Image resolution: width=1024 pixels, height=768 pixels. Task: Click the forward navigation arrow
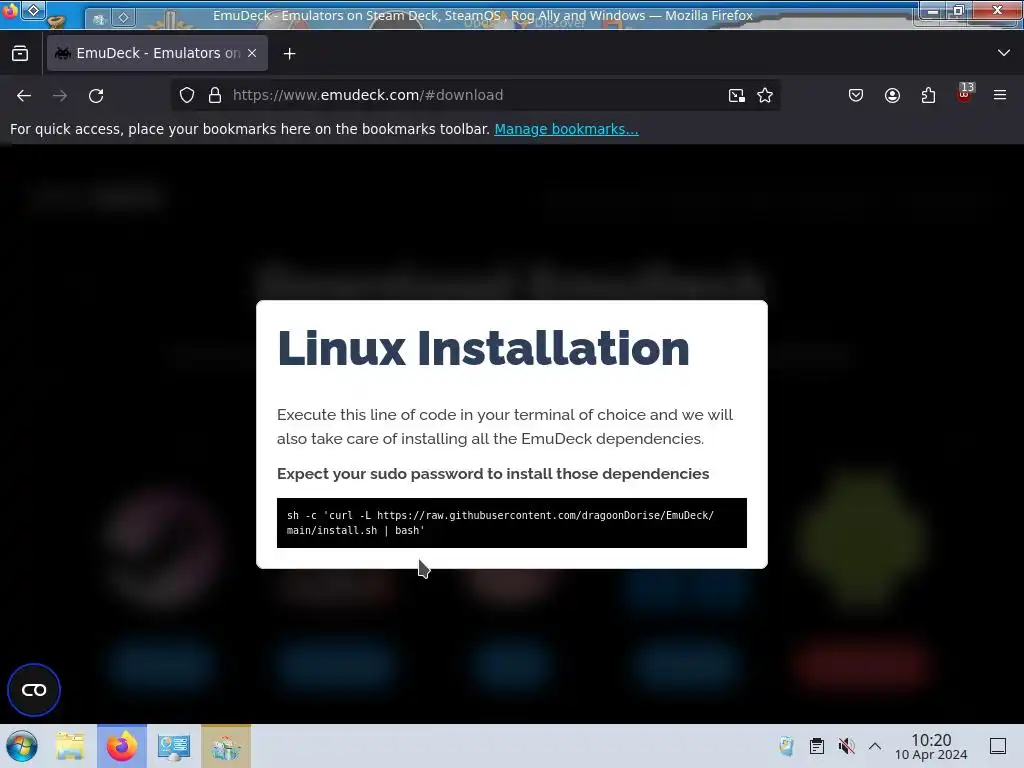pos(60,95)
